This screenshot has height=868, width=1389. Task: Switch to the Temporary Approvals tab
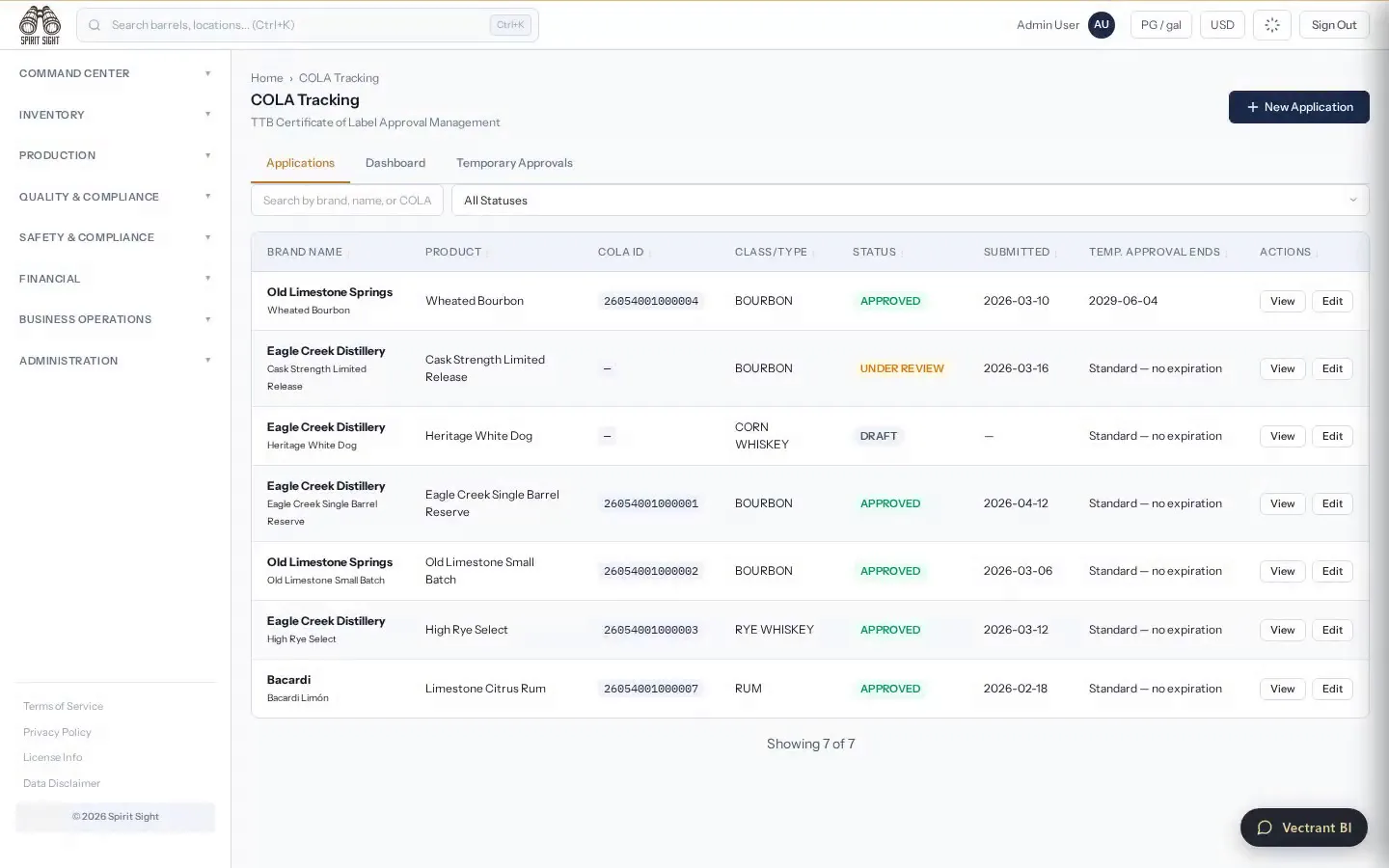pos(514,163)
